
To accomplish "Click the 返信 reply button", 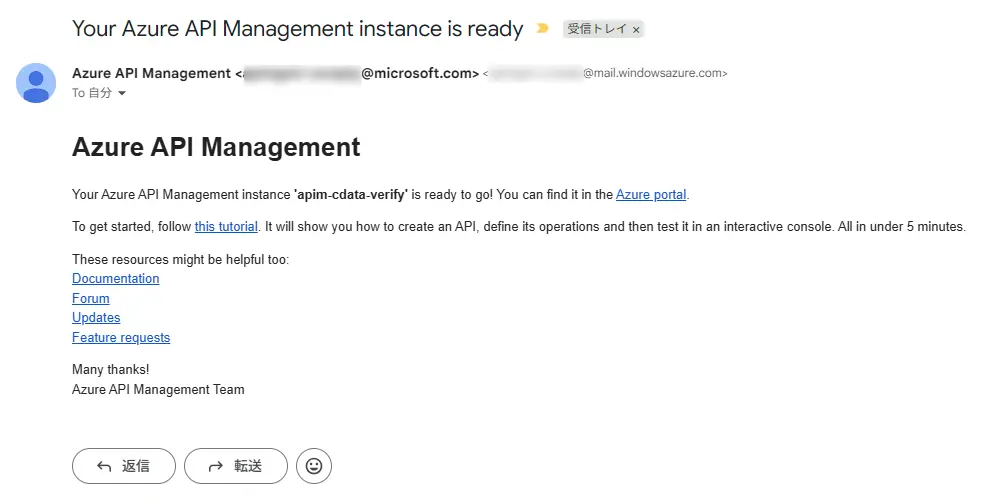I will pos(124,466).
